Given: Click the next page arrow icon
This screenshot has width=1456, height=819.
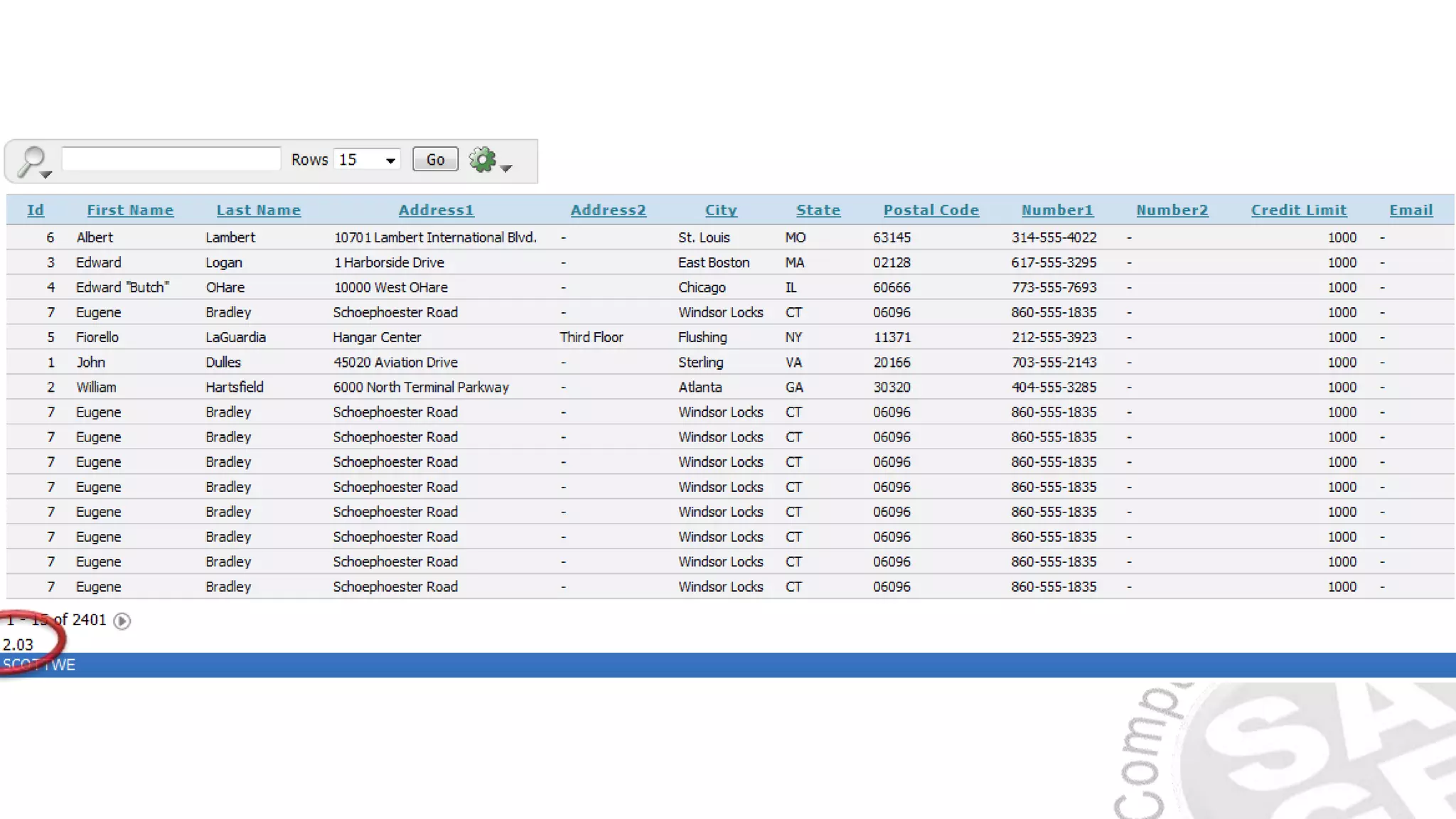Looking at the screenshot, I should (x=122, y=621).
